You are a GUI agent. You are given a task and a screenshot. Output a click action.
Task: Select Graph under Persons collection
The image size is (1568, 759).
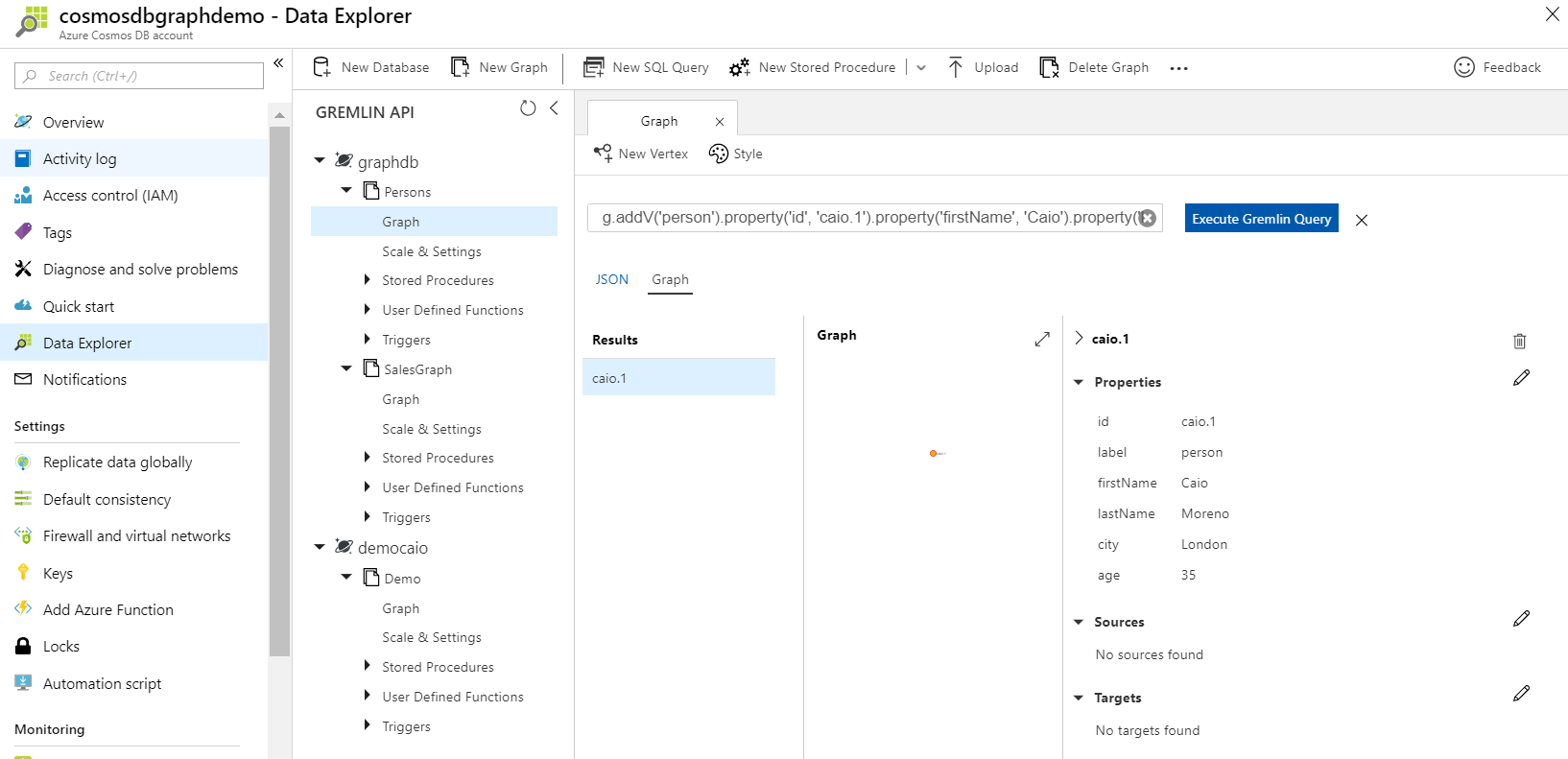[434, 222]
